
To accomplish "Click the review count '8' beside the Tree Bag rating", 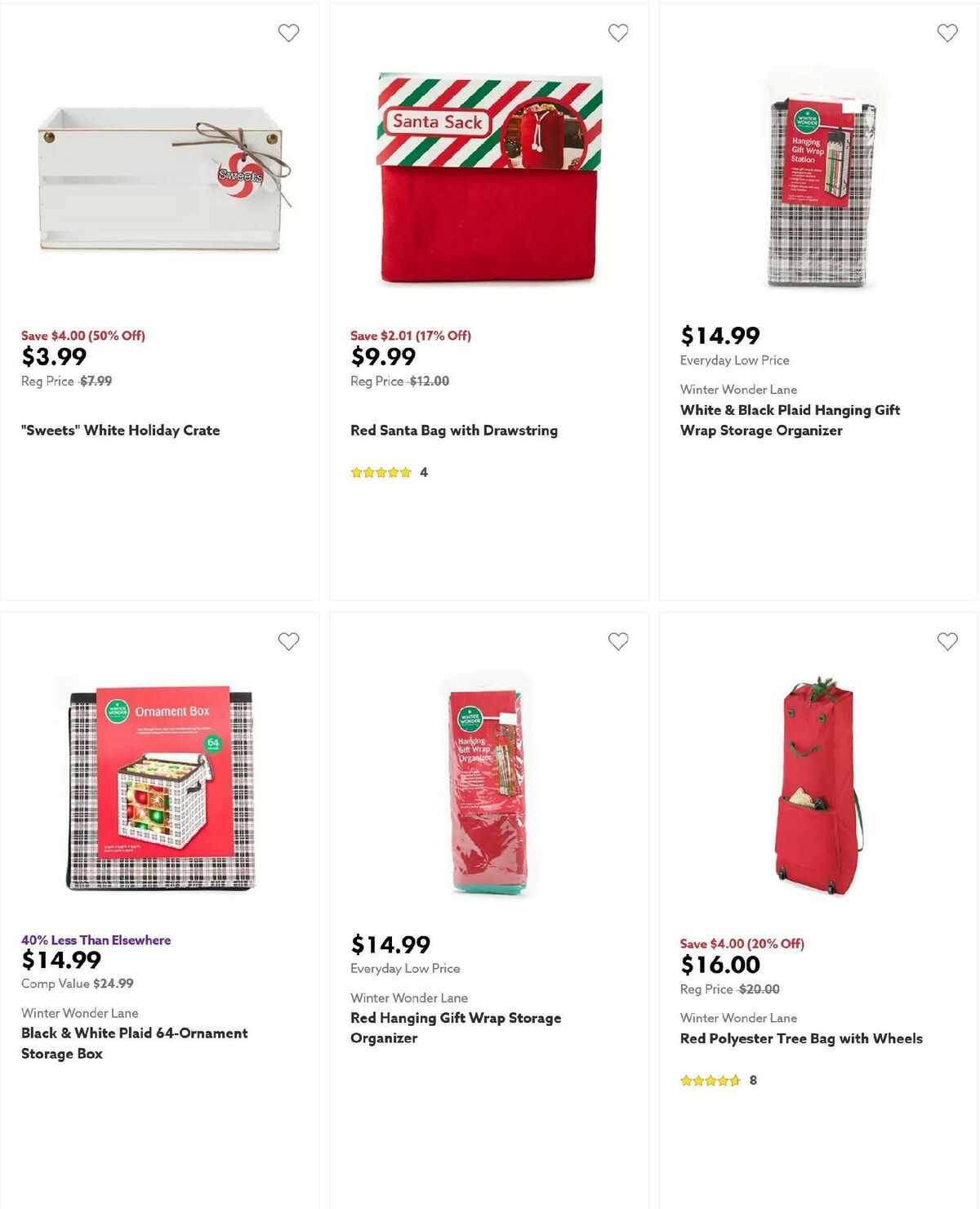I will pyautogui.click(x=753, y=1080).
